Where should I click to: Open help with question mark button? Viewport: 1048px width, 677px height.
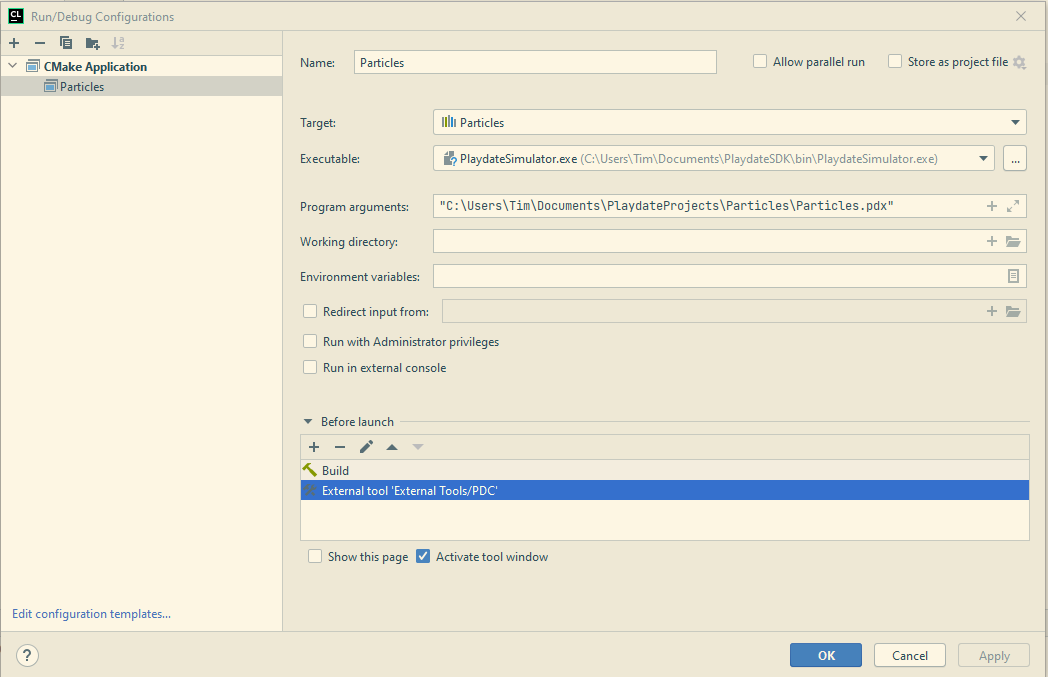pos(27,656)
